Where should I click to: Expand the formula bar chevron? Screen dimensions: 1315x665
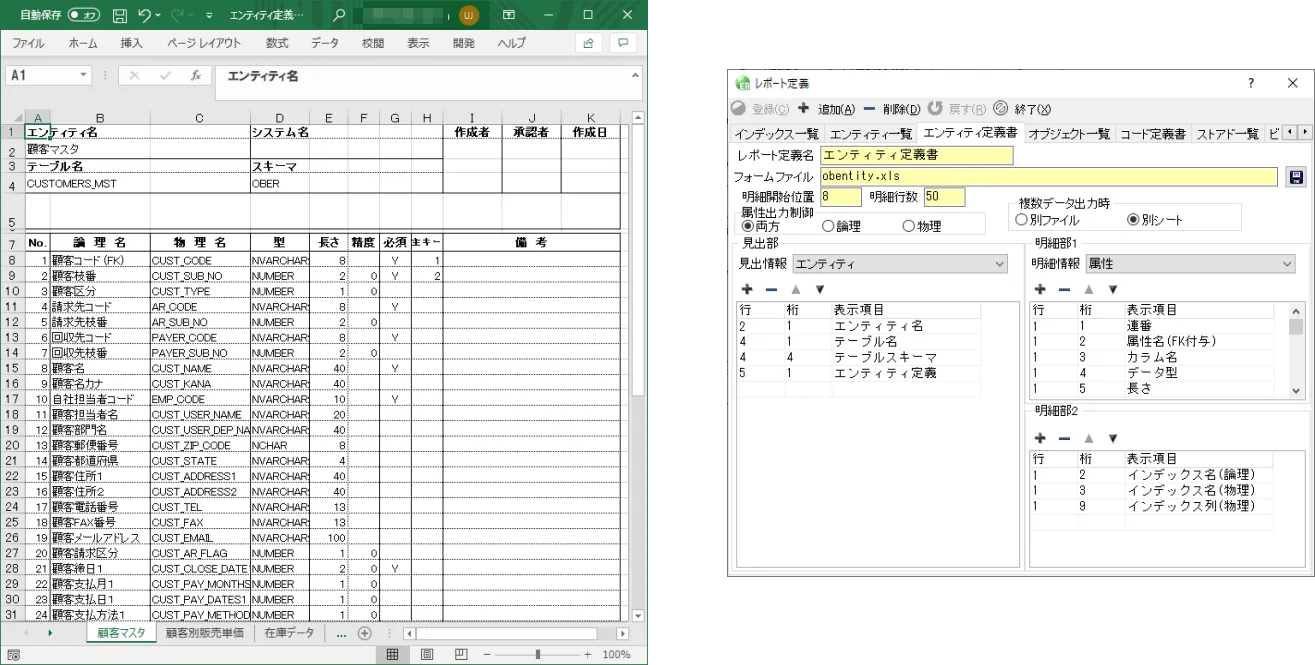tap(634, 75)
